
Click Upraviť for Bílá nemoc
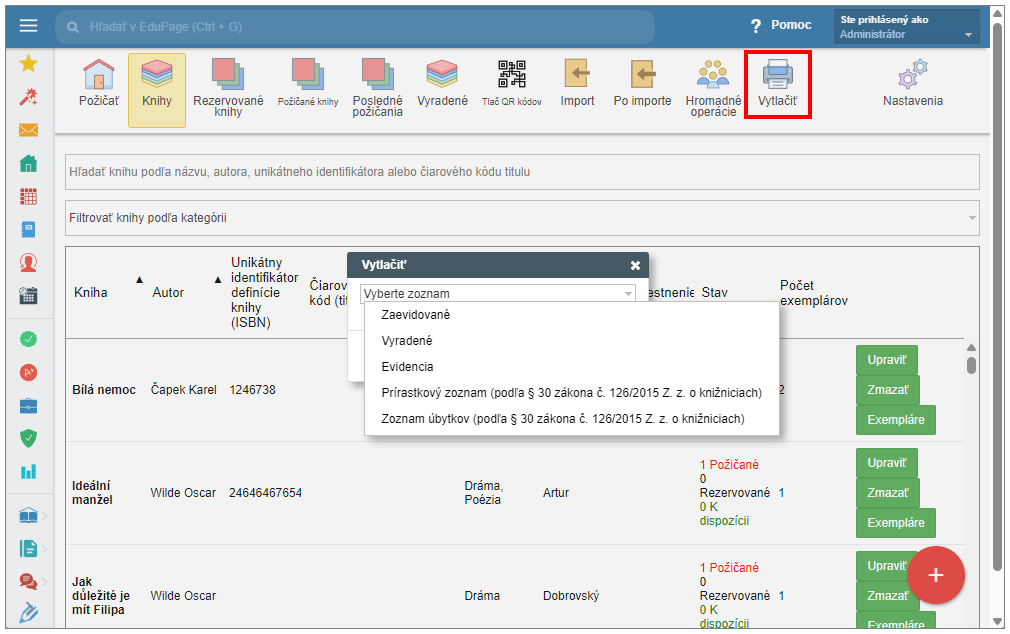point(886,359)
